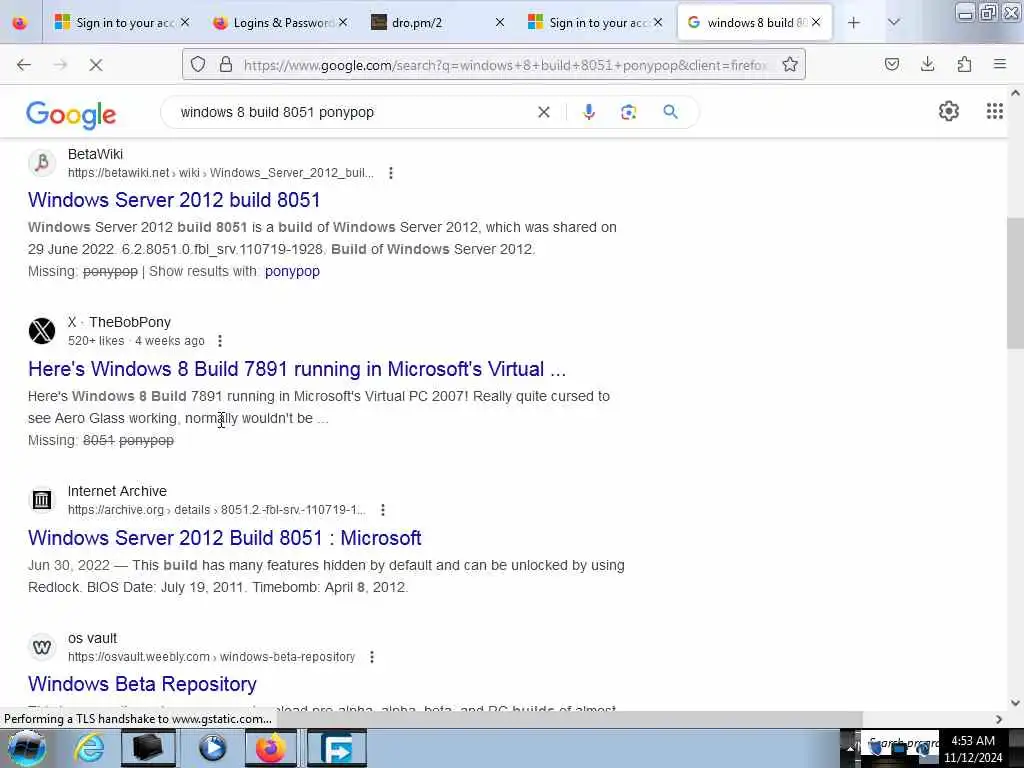Open the Firefox taskbar button
The width and height of the screenshot is (1024, 768).
pyautogui.click(x=270, y=748)
